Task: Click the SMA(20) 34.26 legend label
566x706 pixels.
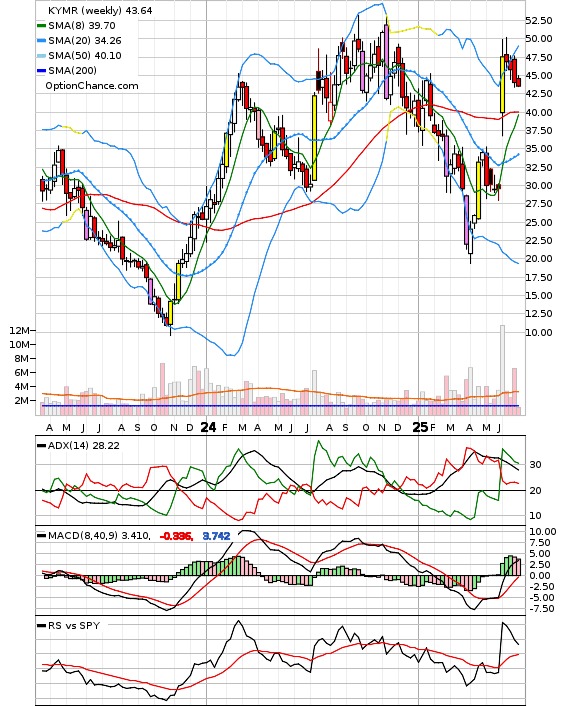Action: [85, 41]
